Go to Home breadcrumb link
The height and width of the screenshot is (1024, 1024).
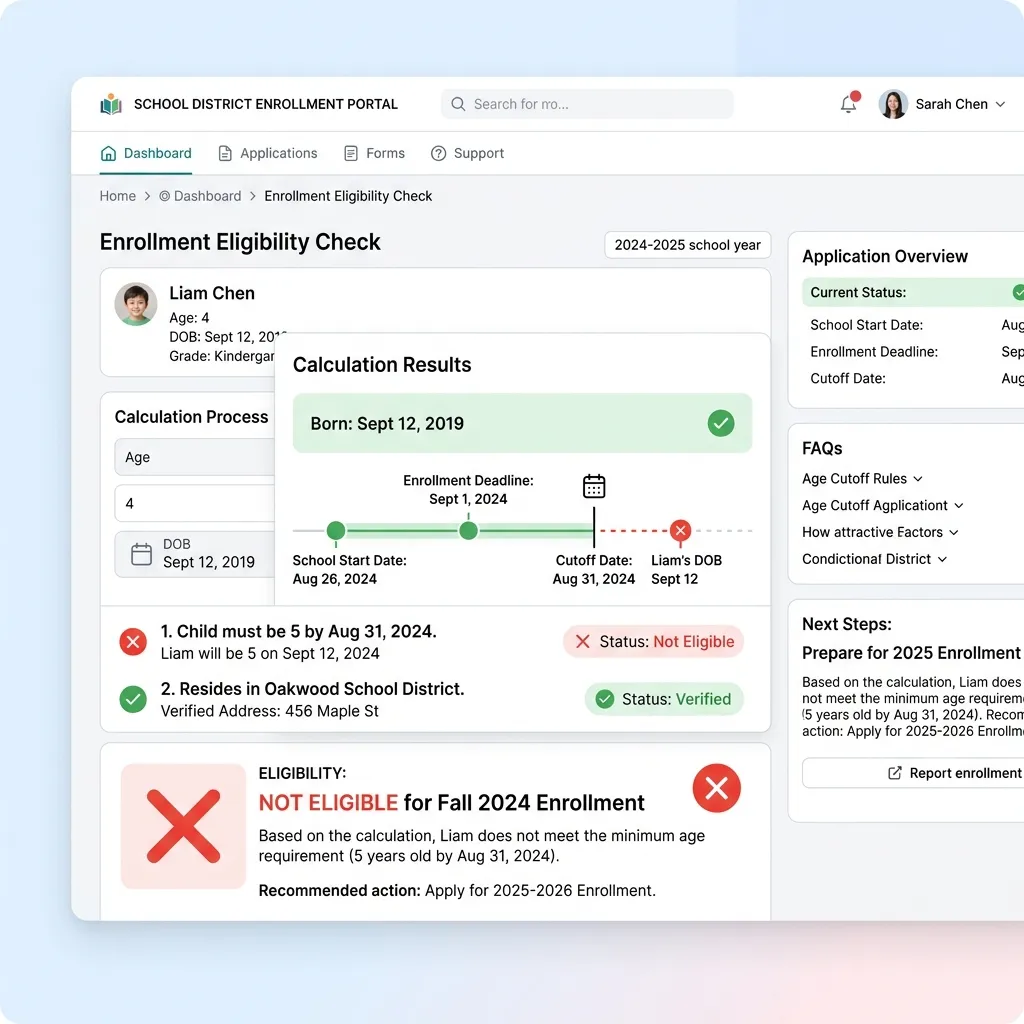click(118, 196)
